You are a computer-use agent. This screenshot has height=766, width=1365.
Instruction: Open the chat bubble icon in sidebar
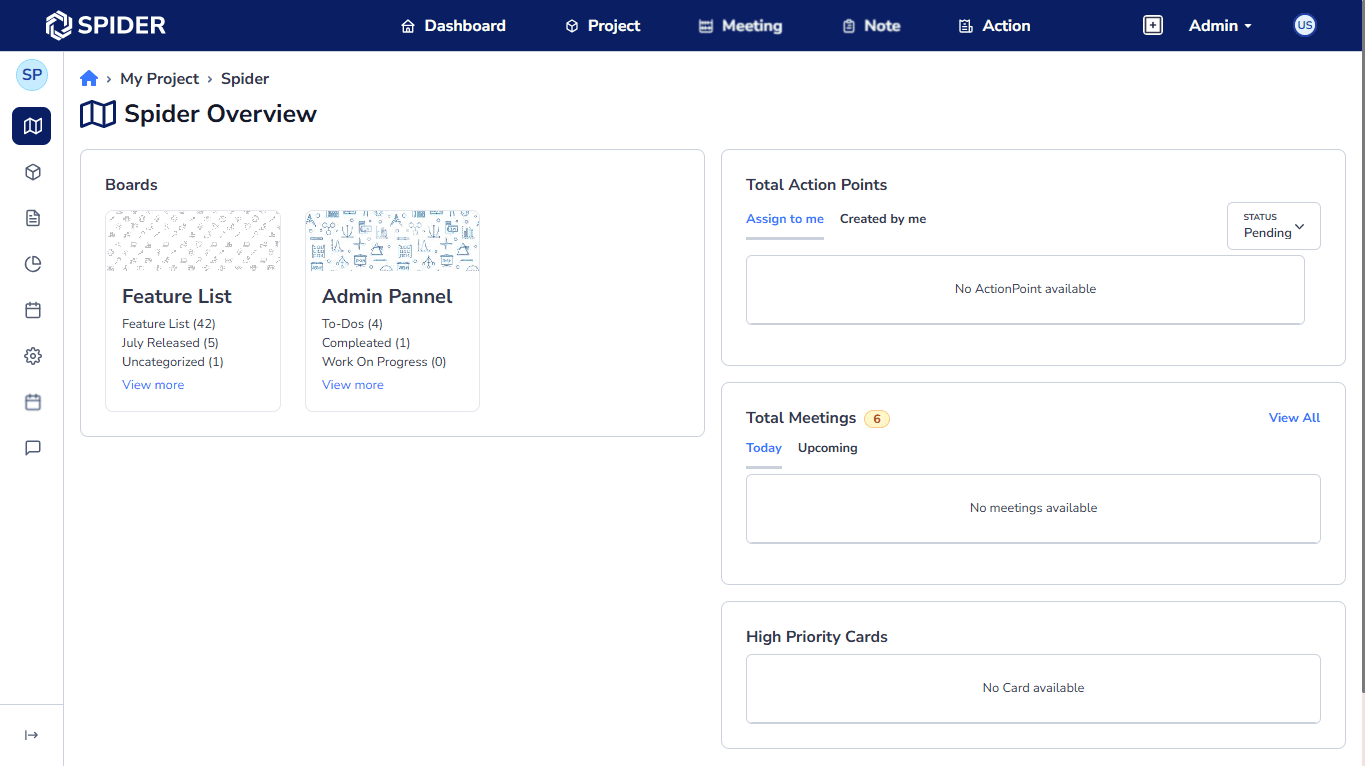[x=32, y=448]
